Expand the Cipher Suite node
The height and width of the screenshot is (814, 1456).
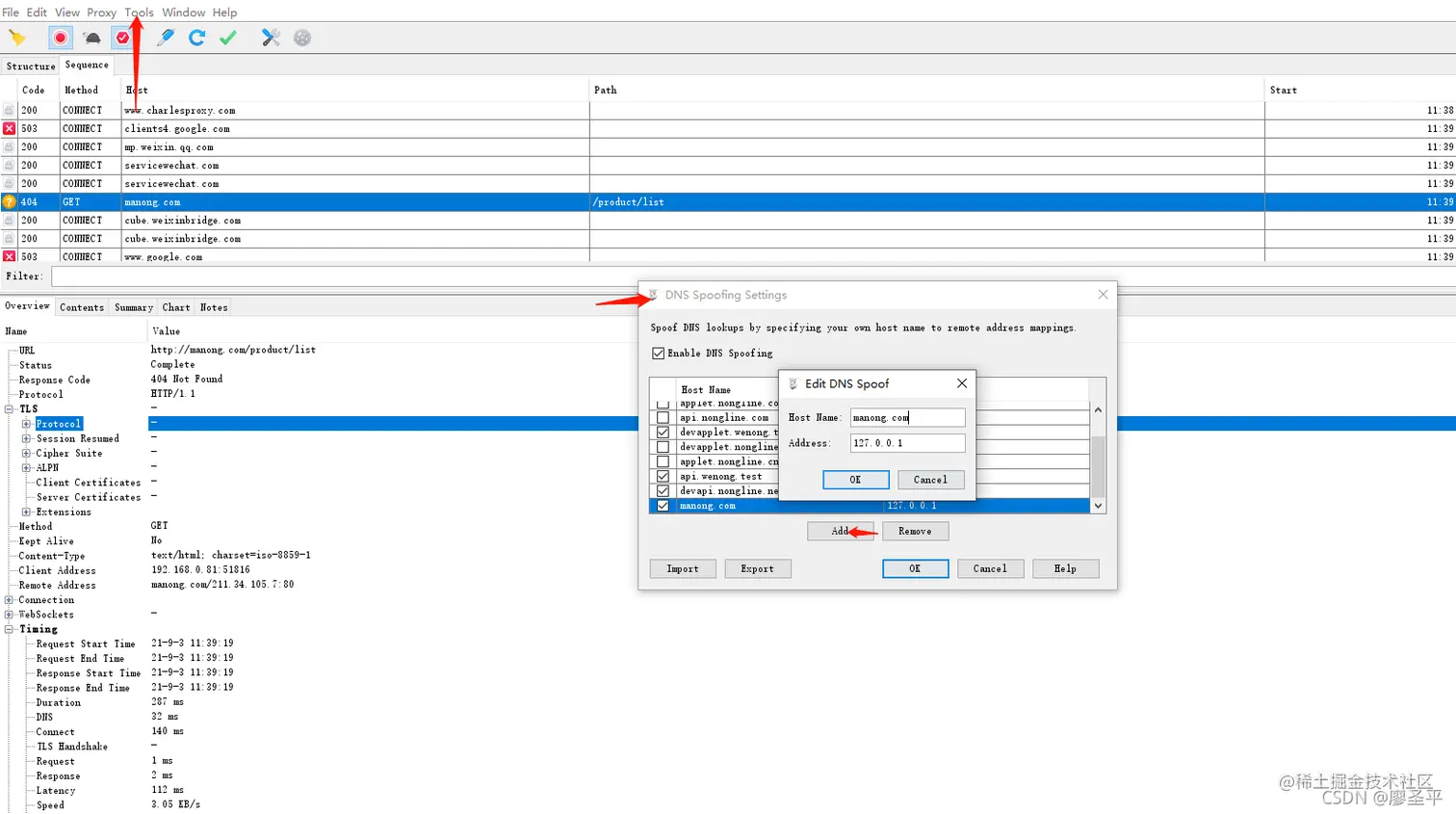27,453
